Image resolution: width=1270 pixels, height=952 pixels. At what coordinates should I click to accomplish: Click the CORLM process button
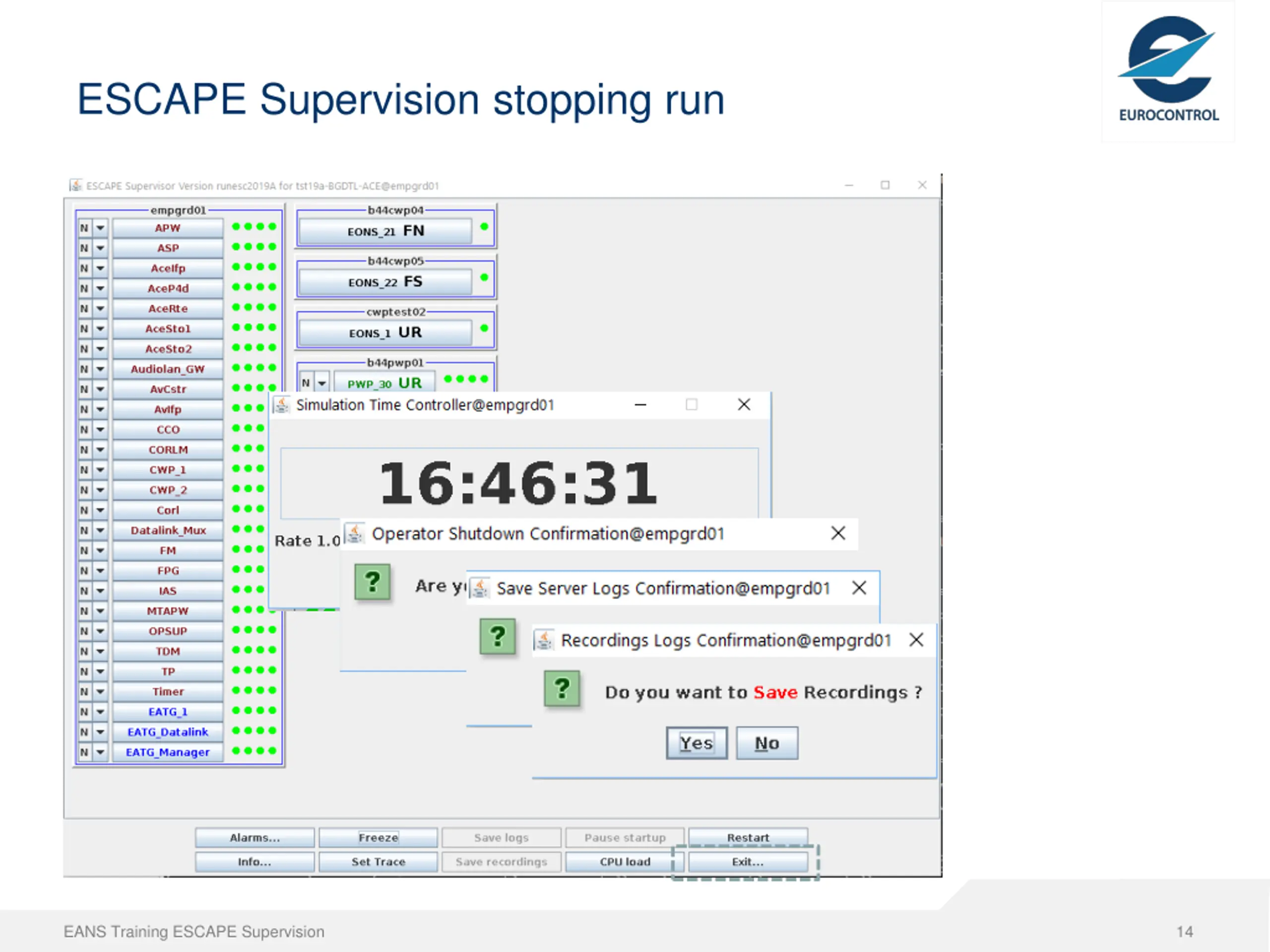[x=168, y=449]
